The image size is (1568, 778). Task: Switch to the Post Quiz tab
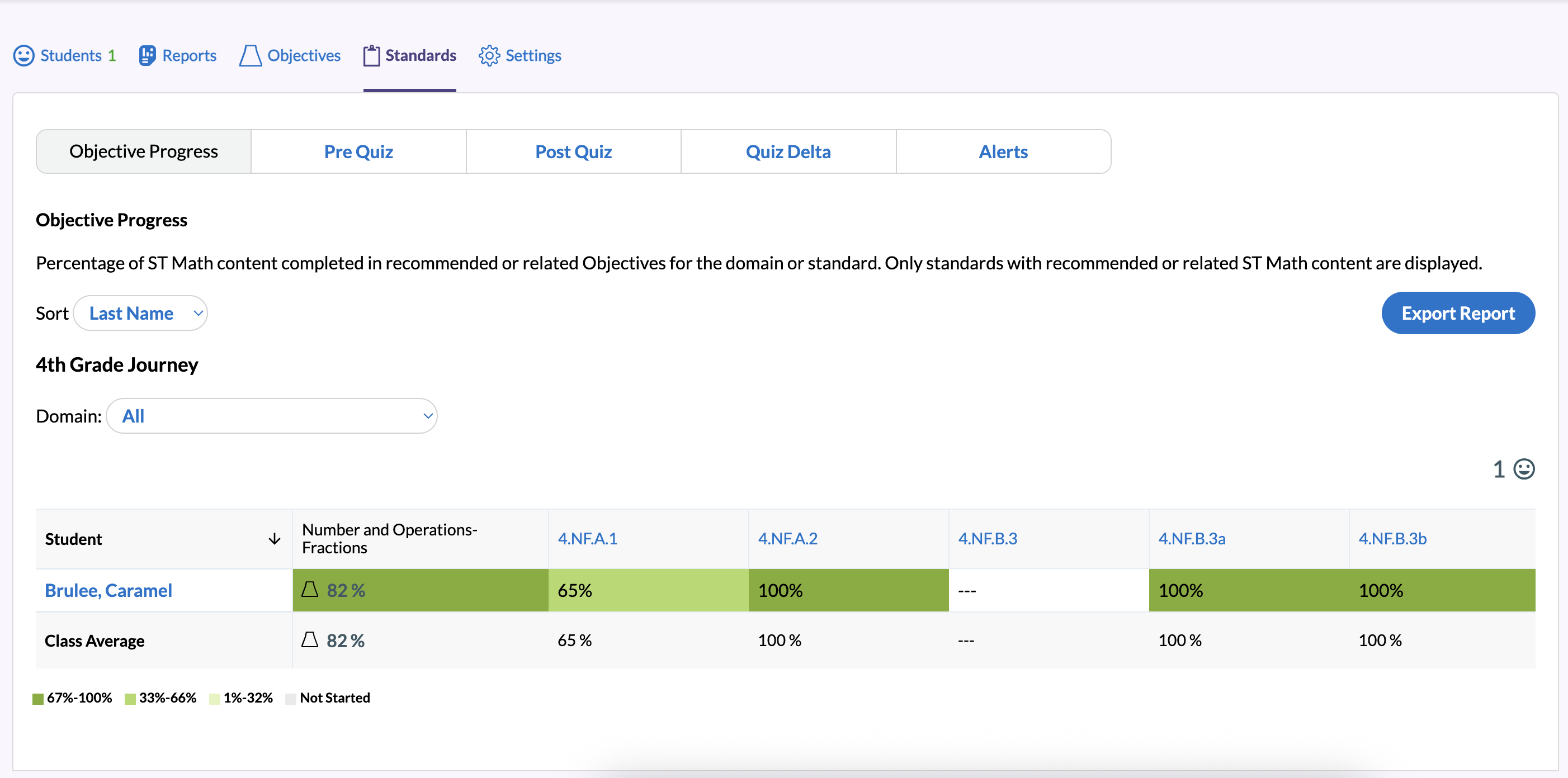click(x=573, y=151)
